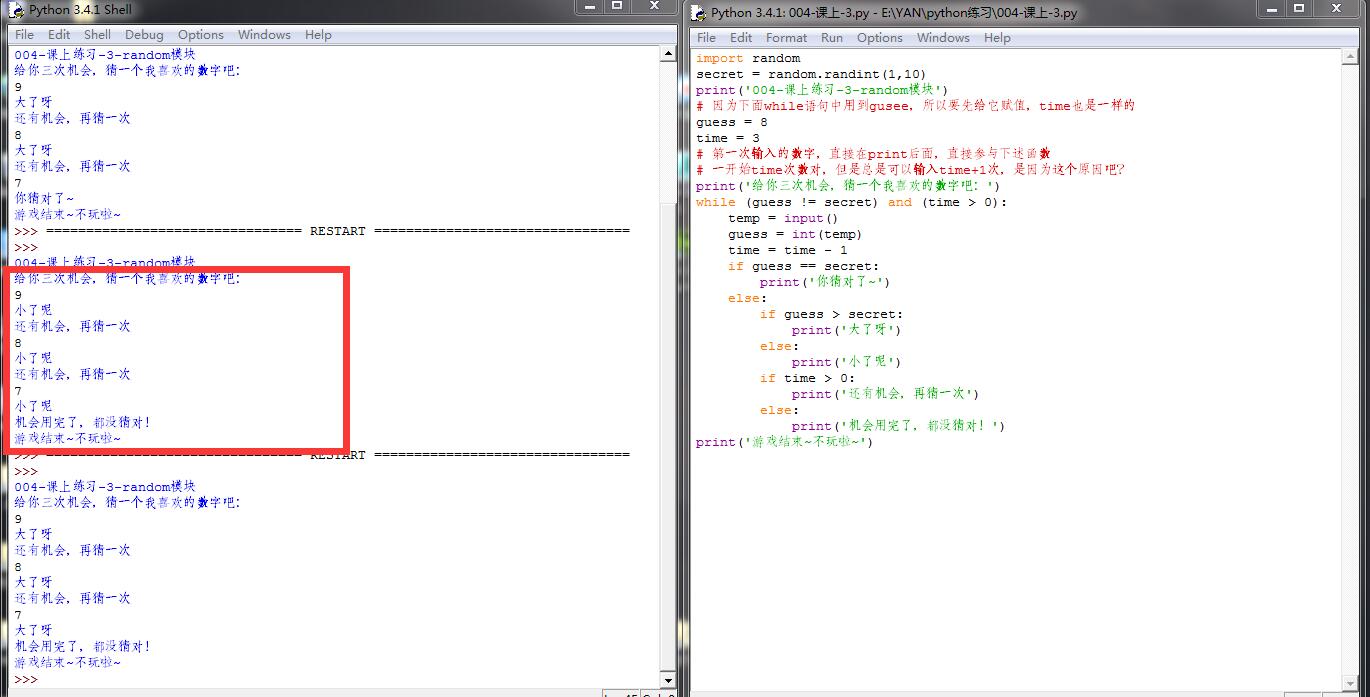Expand the File menu in the Shell window

click(24, 35)
